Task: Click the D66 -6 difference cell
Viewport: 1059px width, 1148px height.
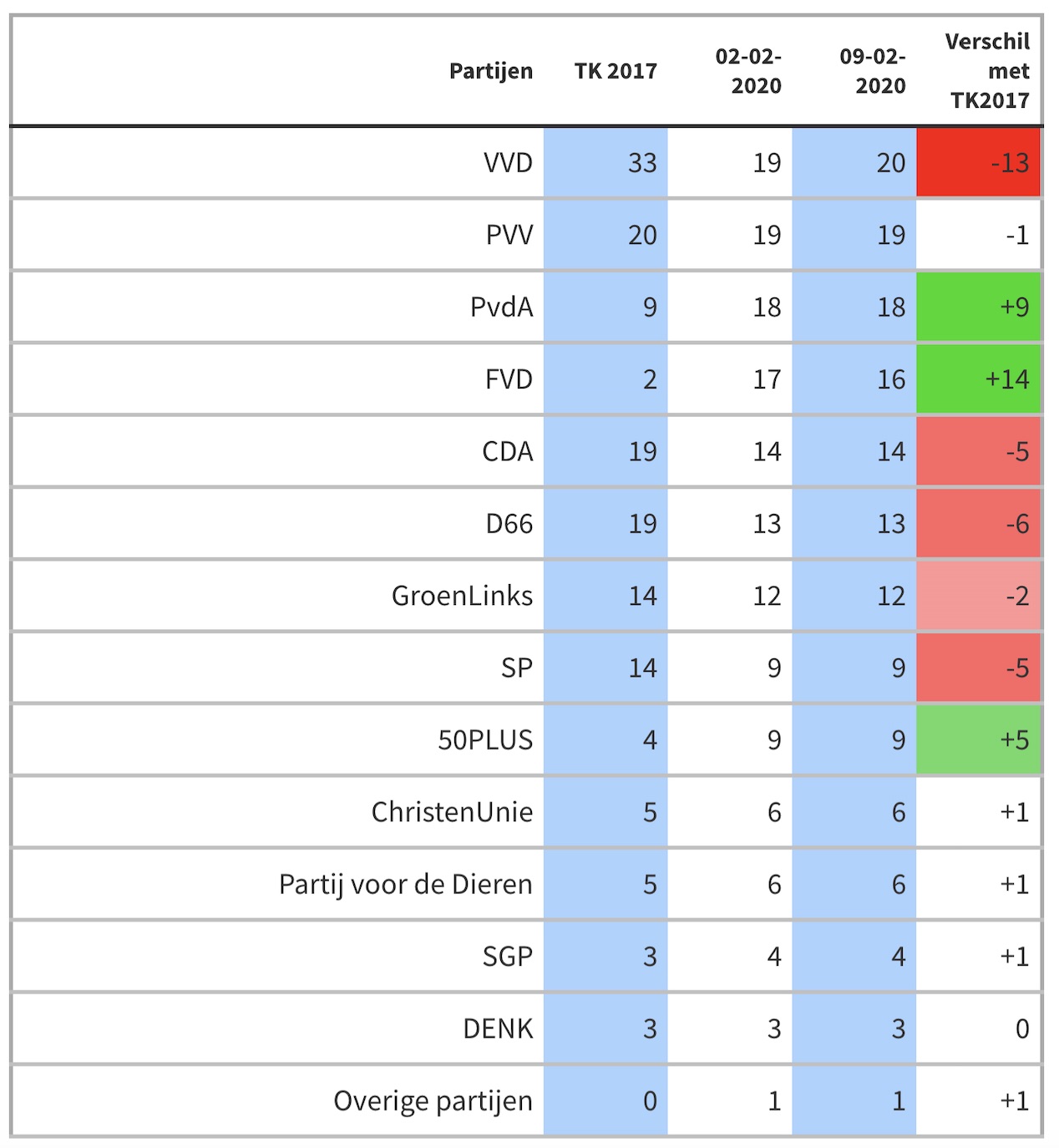Action: [x=979, y=524]
